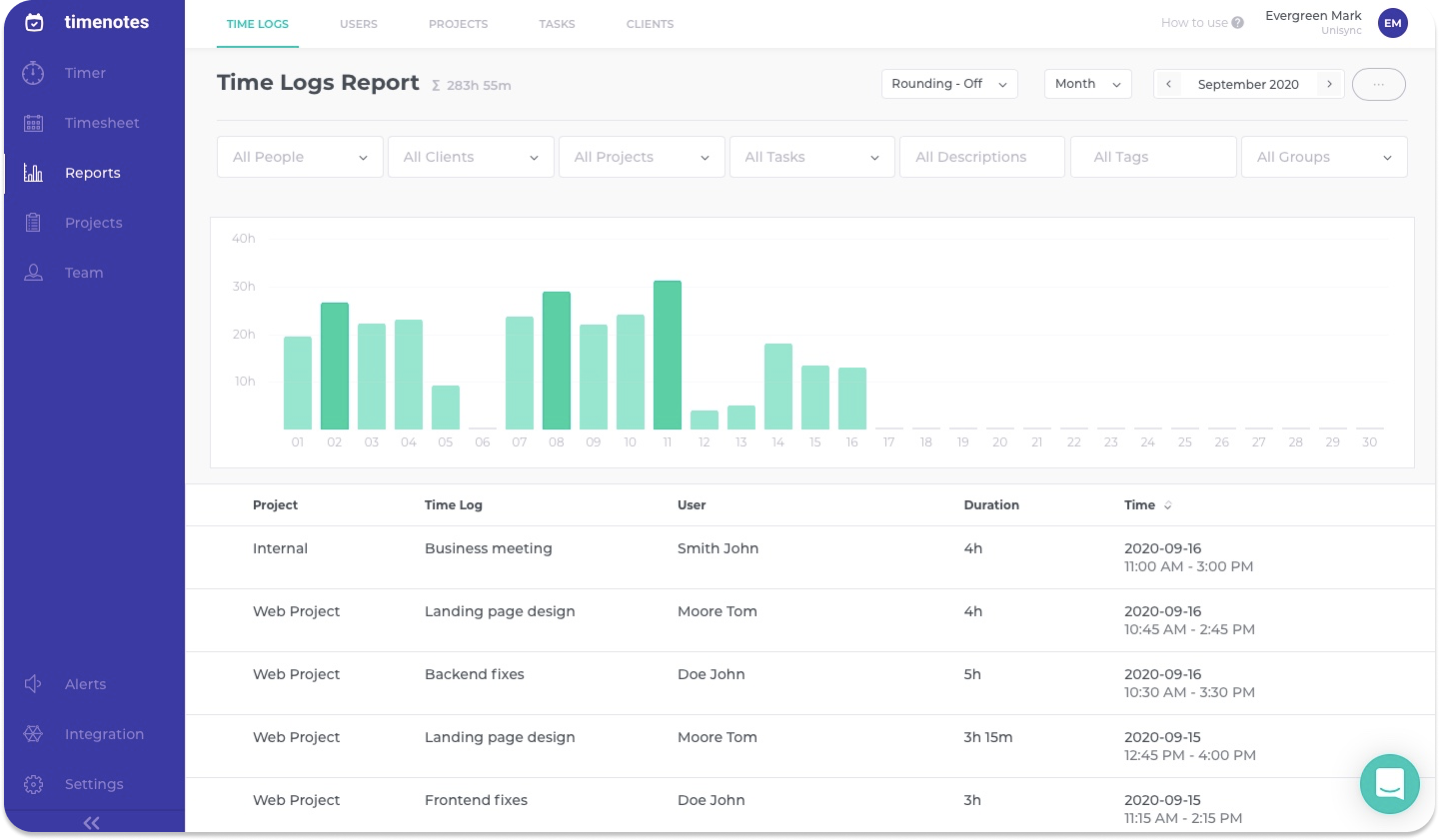Click the Business meeting time log
The width and height of the screenshot is (1439, 840).
click(489, 548)
